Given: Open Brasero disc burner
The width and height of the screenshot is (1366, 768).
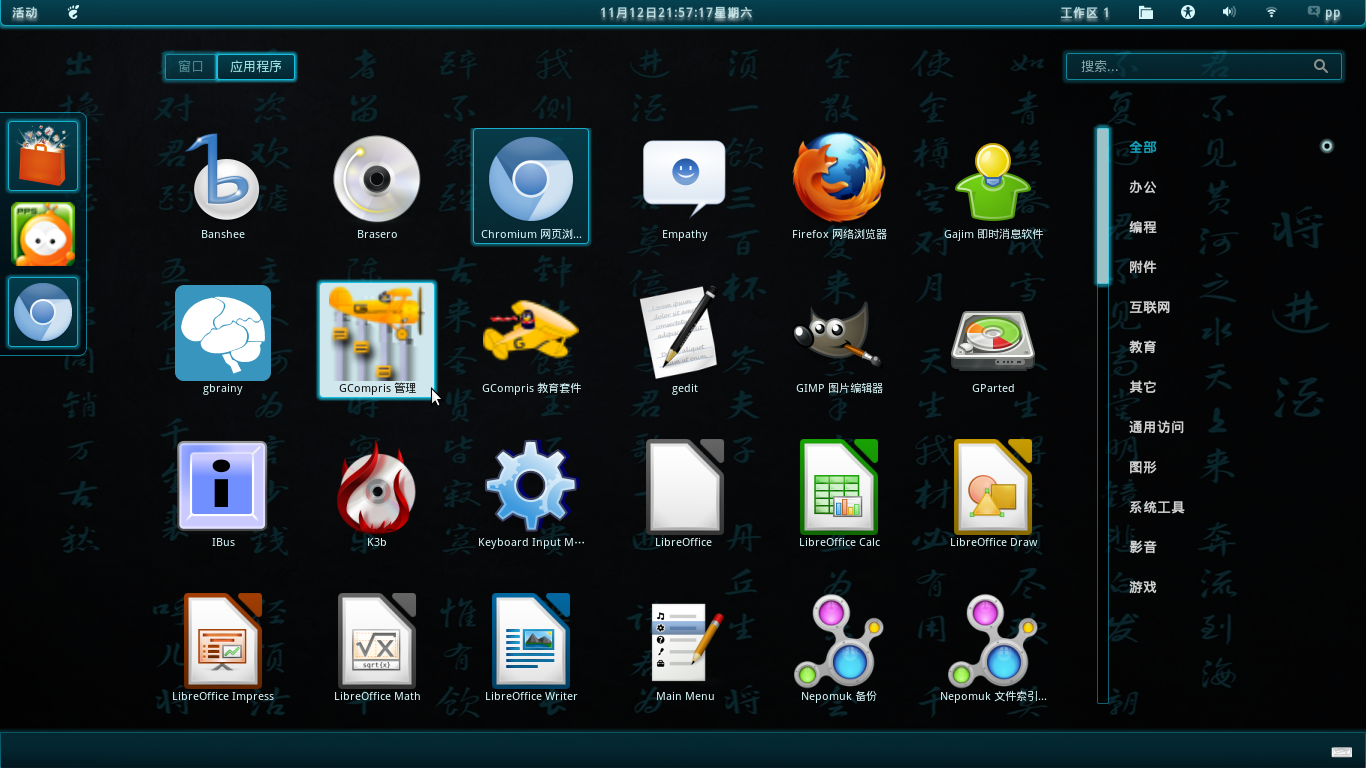Looking at the screenshot, I should pos(377,186).
